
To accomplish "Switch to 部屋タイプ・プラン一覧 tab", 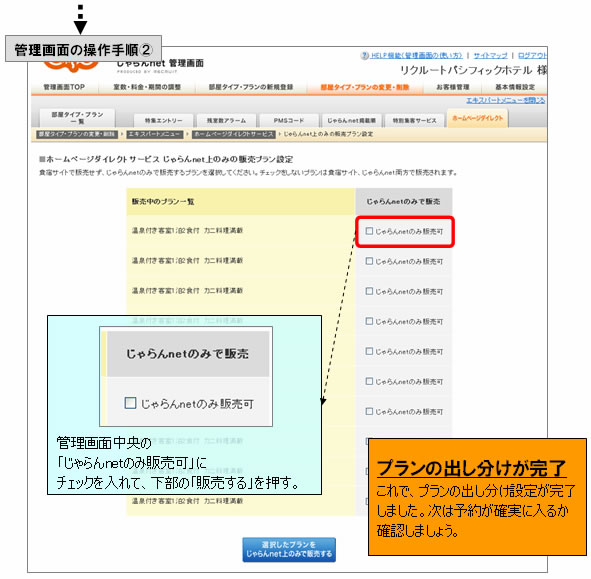I will coord(77,118).
